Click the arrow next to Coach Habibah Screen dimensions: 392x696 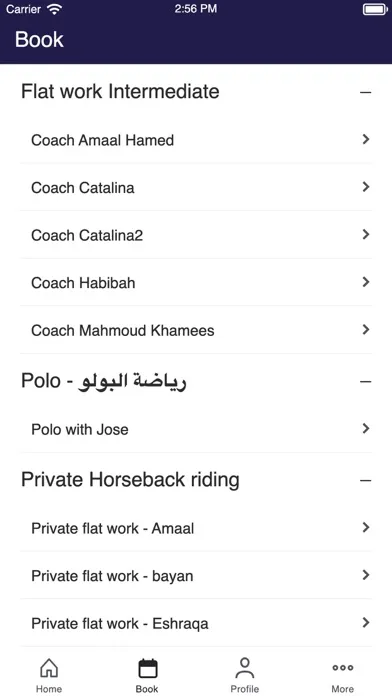tap(366, 282)
